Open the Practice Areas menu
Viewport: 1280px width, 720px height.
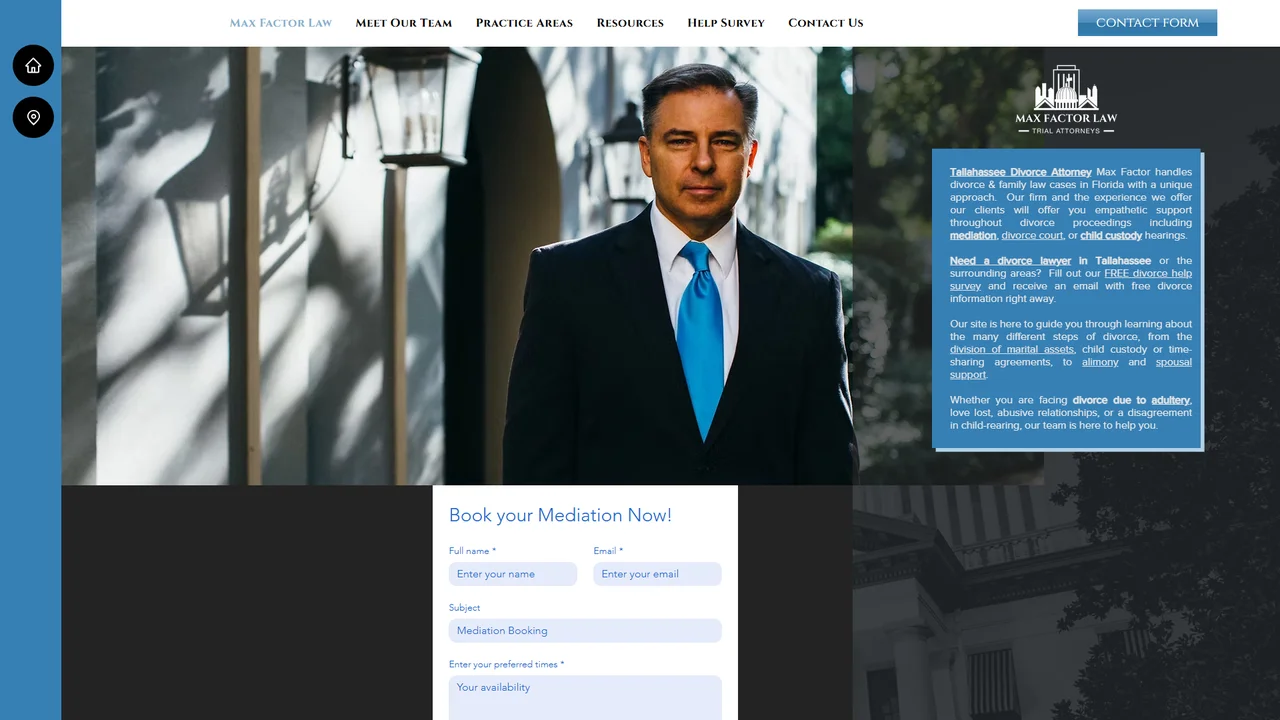[x=524, y=23]
